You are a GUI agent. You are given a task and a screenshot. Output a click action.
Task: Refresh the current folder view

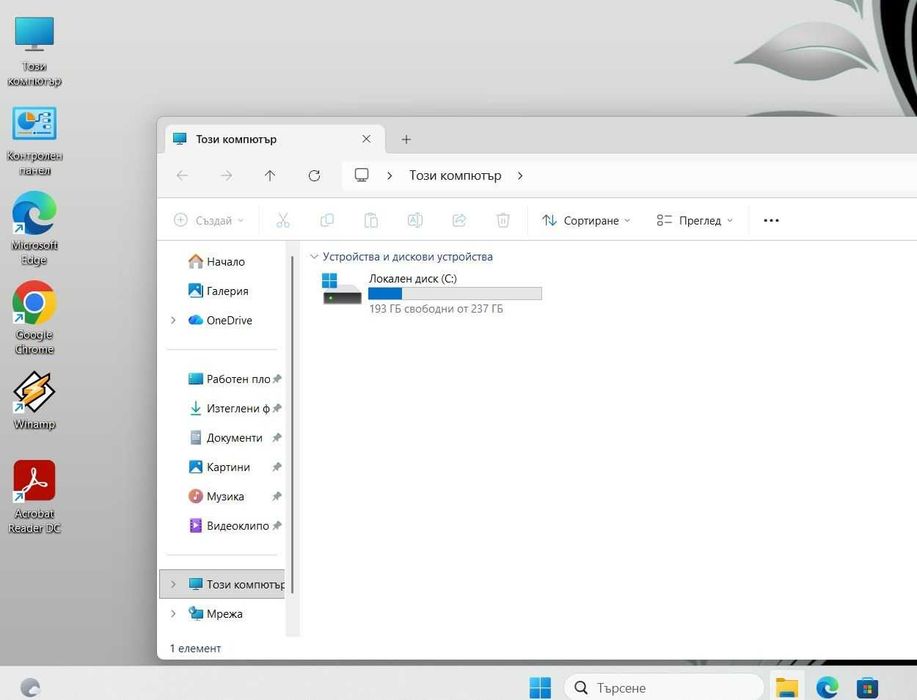click(x=314, y=175)
